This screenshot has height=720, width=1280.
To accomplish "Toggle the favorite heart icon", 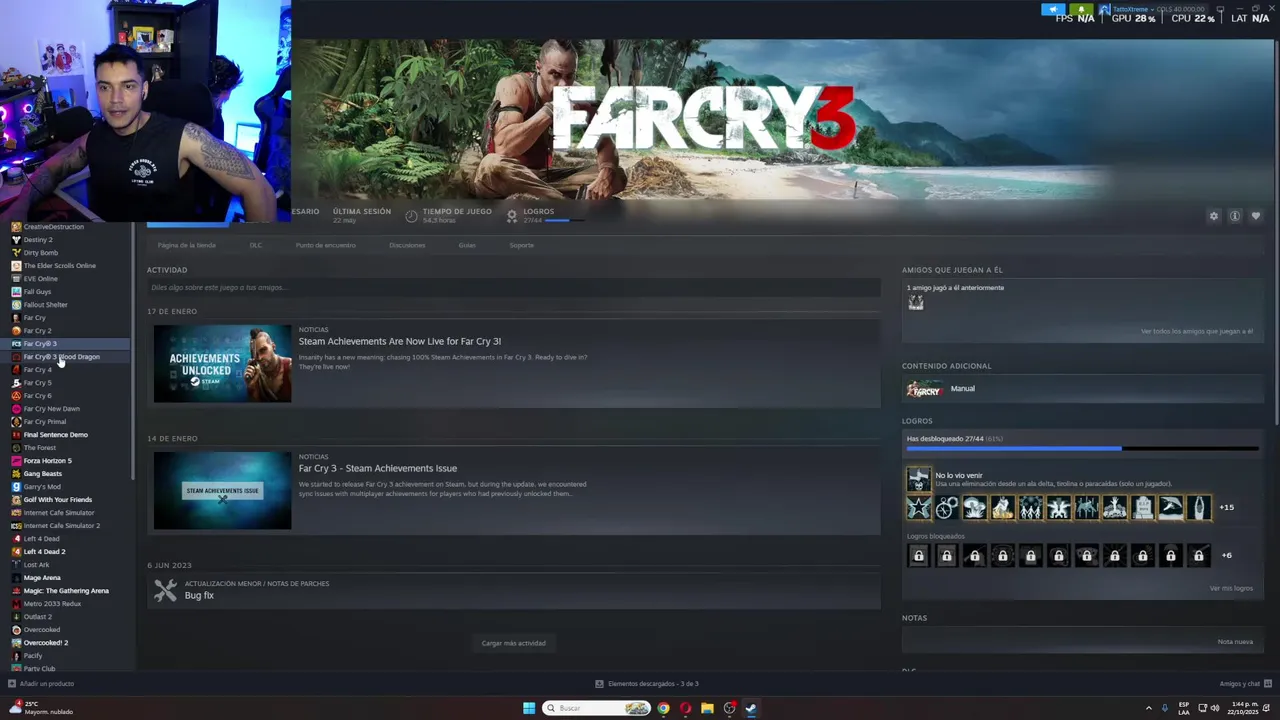I will pyautogui.click(x=1256, y=216).
